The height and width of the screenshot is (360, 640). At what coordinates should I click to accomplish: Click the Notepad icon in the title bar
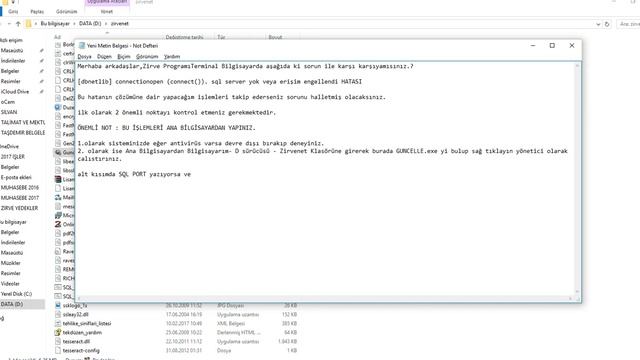(x=82, y=45)
